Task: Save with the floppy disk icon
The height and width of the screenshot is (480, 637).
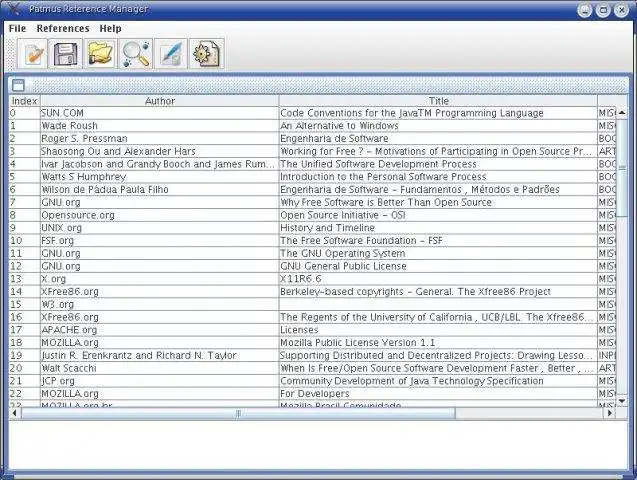Action: coord(66,54)
